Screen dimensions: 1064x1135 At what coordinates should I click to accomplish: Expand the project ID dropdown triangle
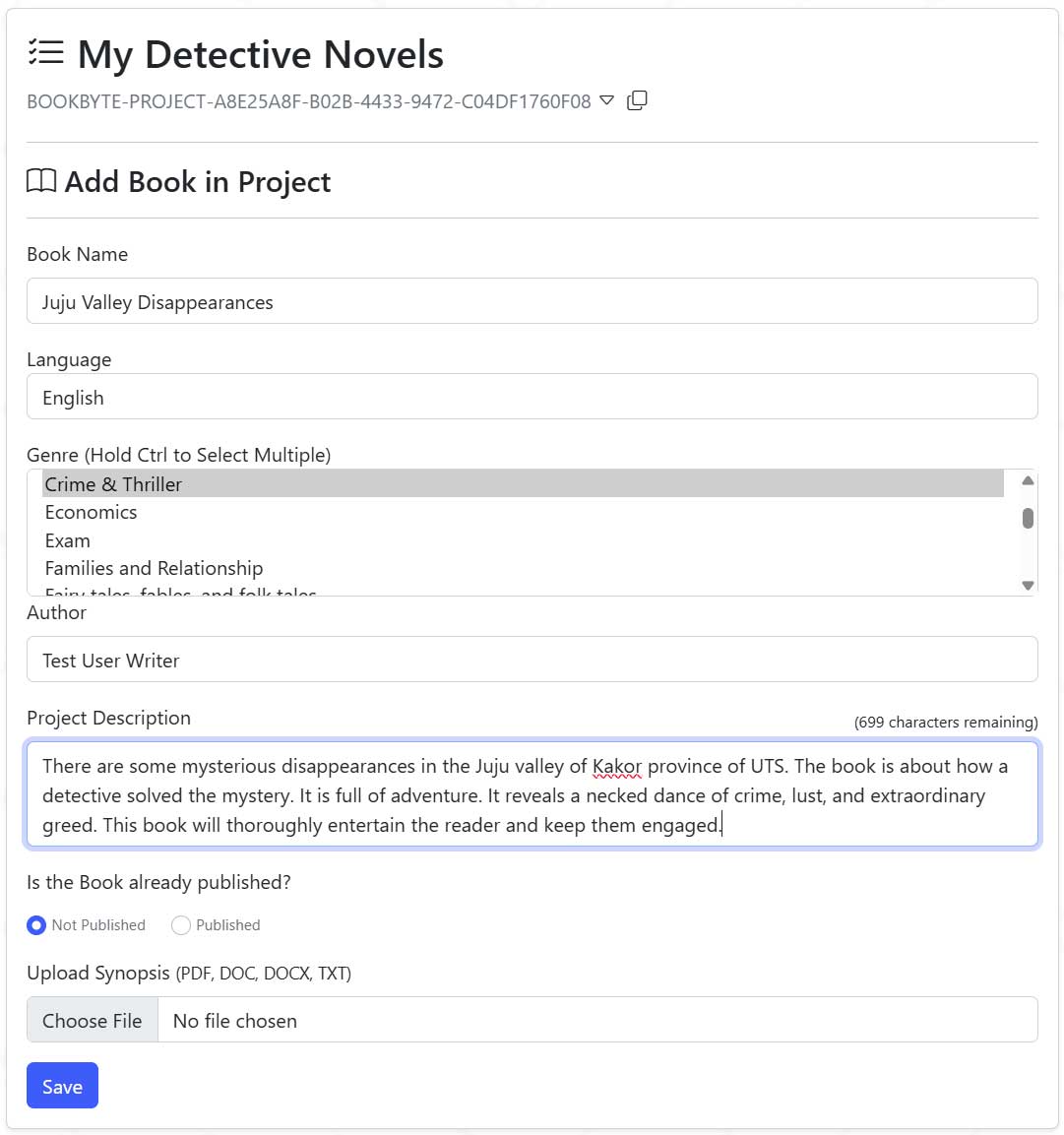pyautogui.click(x=607, y=100)
